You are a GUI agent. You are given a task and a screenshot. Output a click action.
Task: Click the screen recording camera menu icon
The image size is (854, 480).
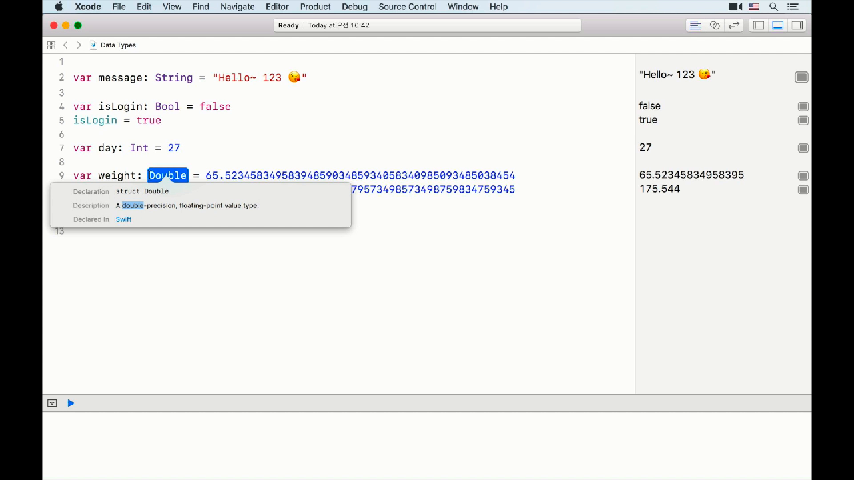click(735, 7)
